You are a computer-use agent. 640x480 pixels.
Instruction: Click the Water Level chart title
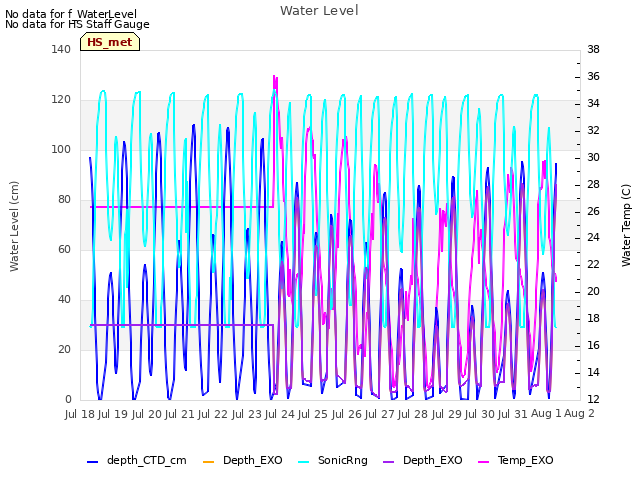319,11
